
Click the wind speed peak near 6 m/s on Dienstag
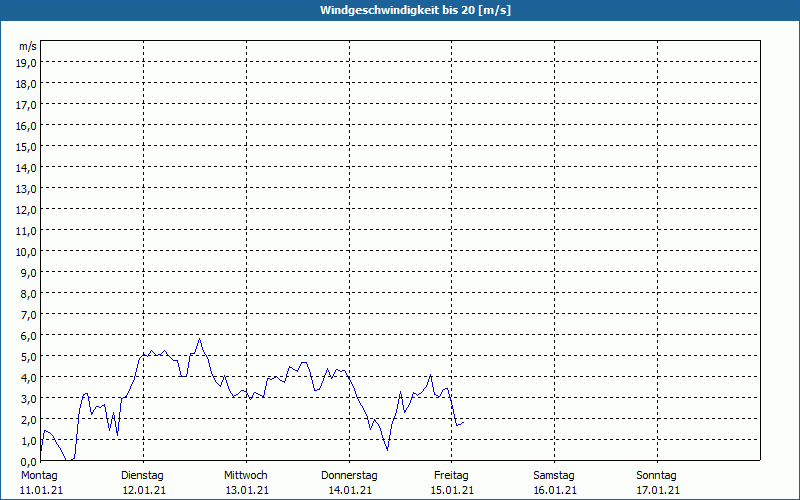[x=199, y=339]
